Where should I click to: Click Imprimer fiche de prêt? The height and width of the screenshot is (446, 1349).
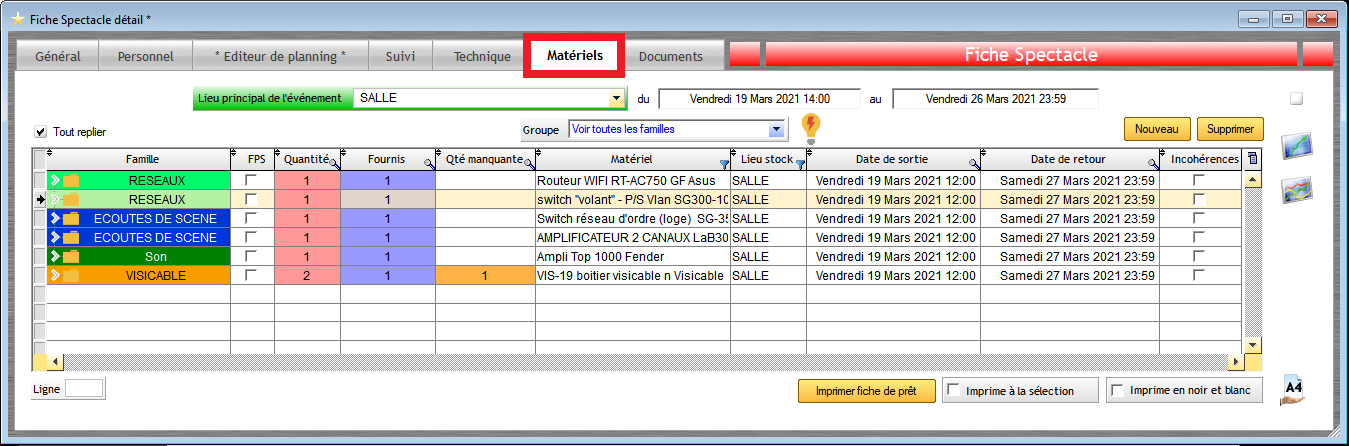point(867,391)
